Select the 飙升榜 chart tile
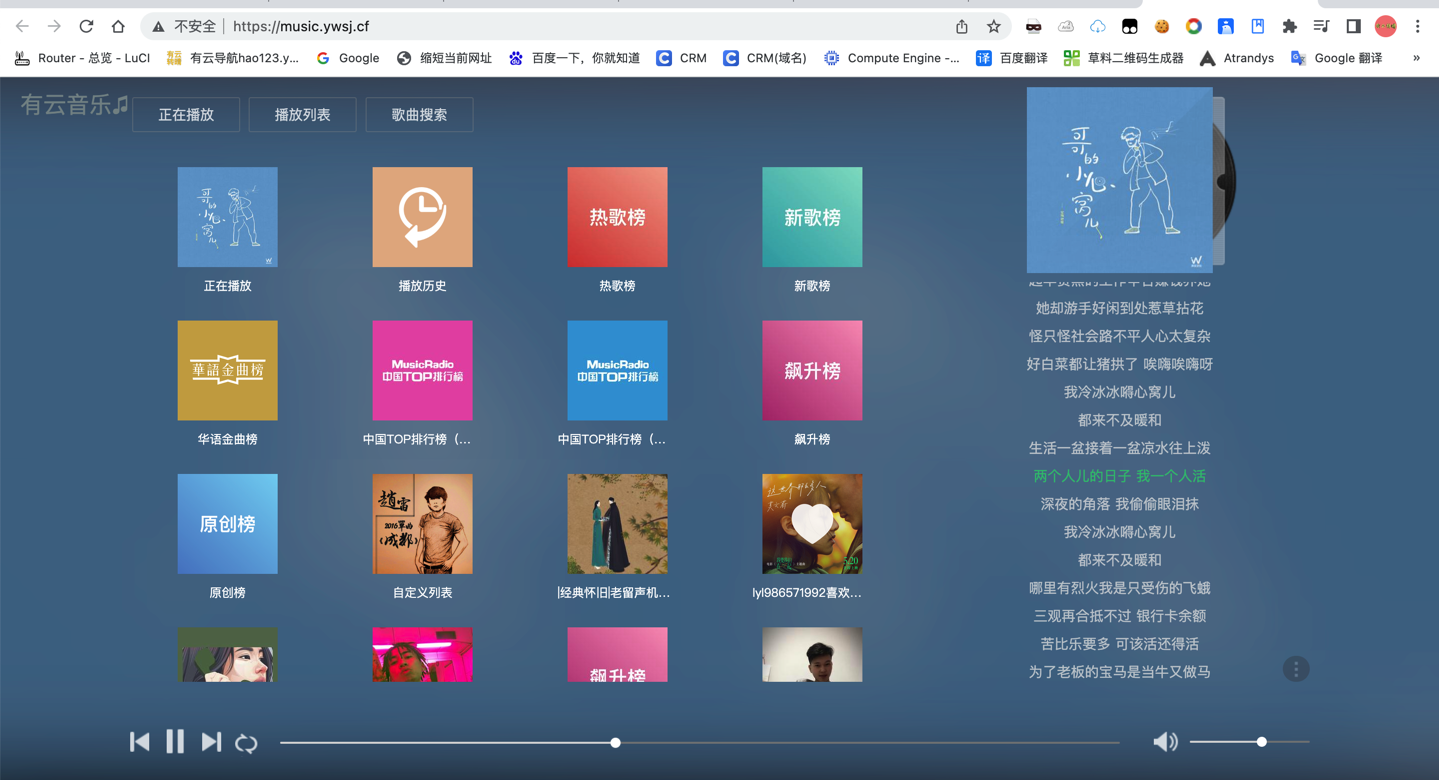1439x780 pixels. click(x=812, y=371)
